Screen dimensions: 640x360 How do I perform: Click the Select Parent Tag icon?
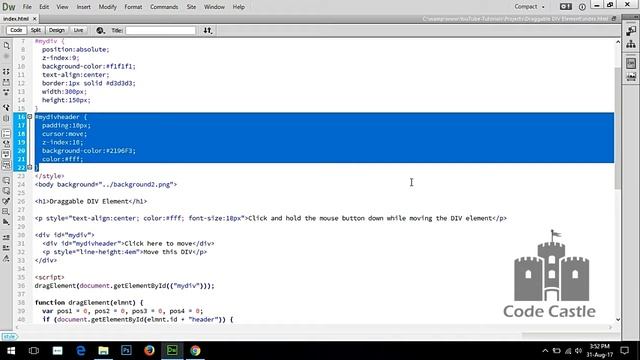(x=6, y=108)
